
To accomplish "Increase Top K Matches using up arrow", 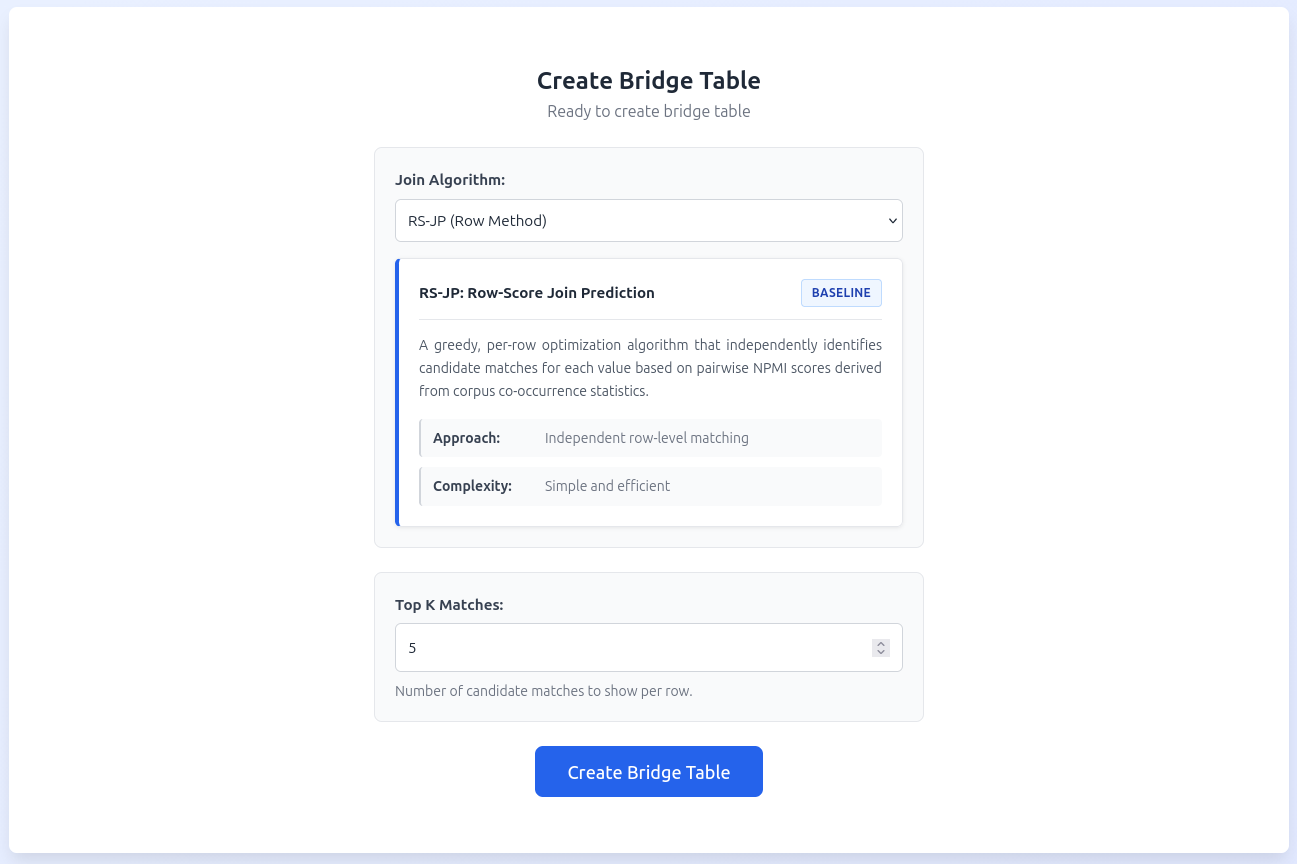I will pyautogui.click(x=881, y=644).
